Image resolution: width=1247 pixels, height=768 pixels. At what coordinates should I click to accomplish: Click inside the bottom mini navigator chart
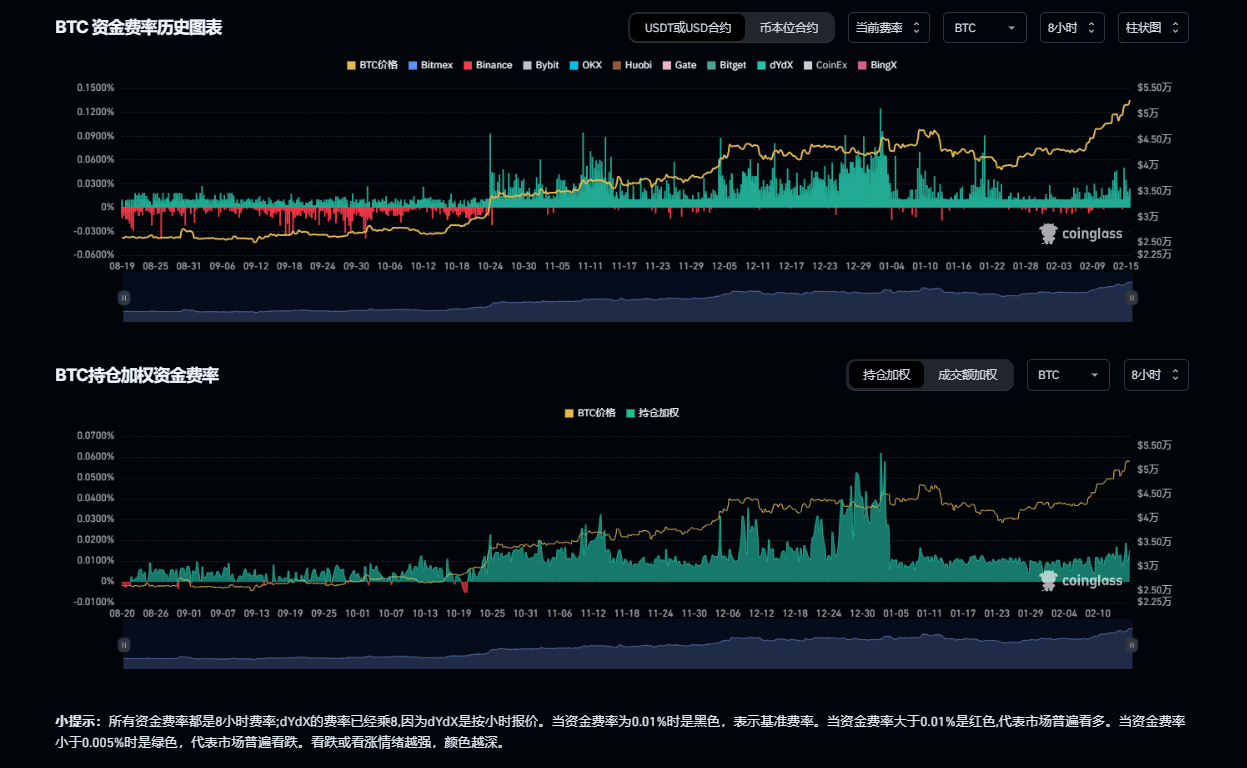(x=627, y=645)
